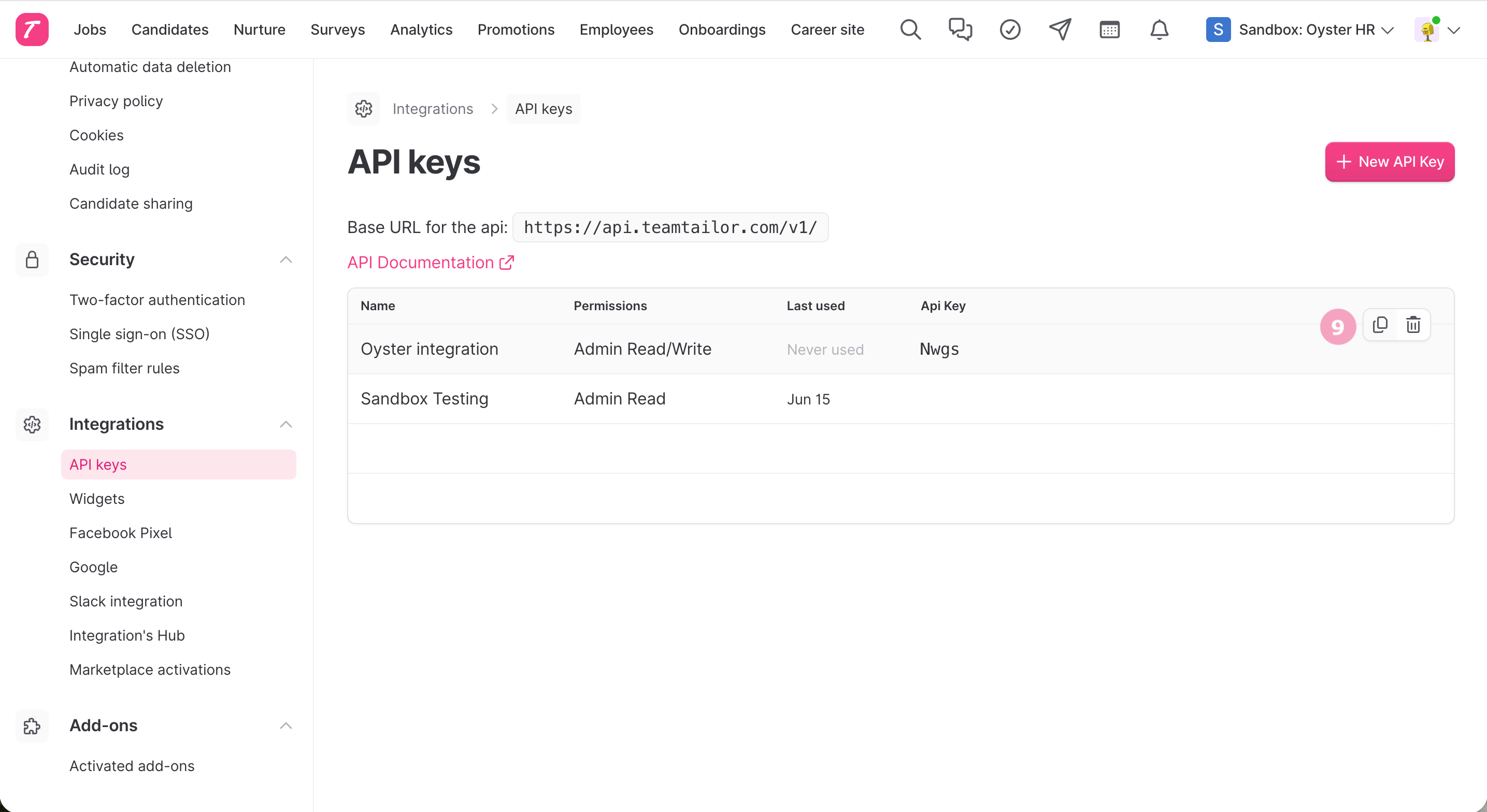The image size is (1487, 812).
Task: Select API keys in the sidebar
Action: coord(178,465)
